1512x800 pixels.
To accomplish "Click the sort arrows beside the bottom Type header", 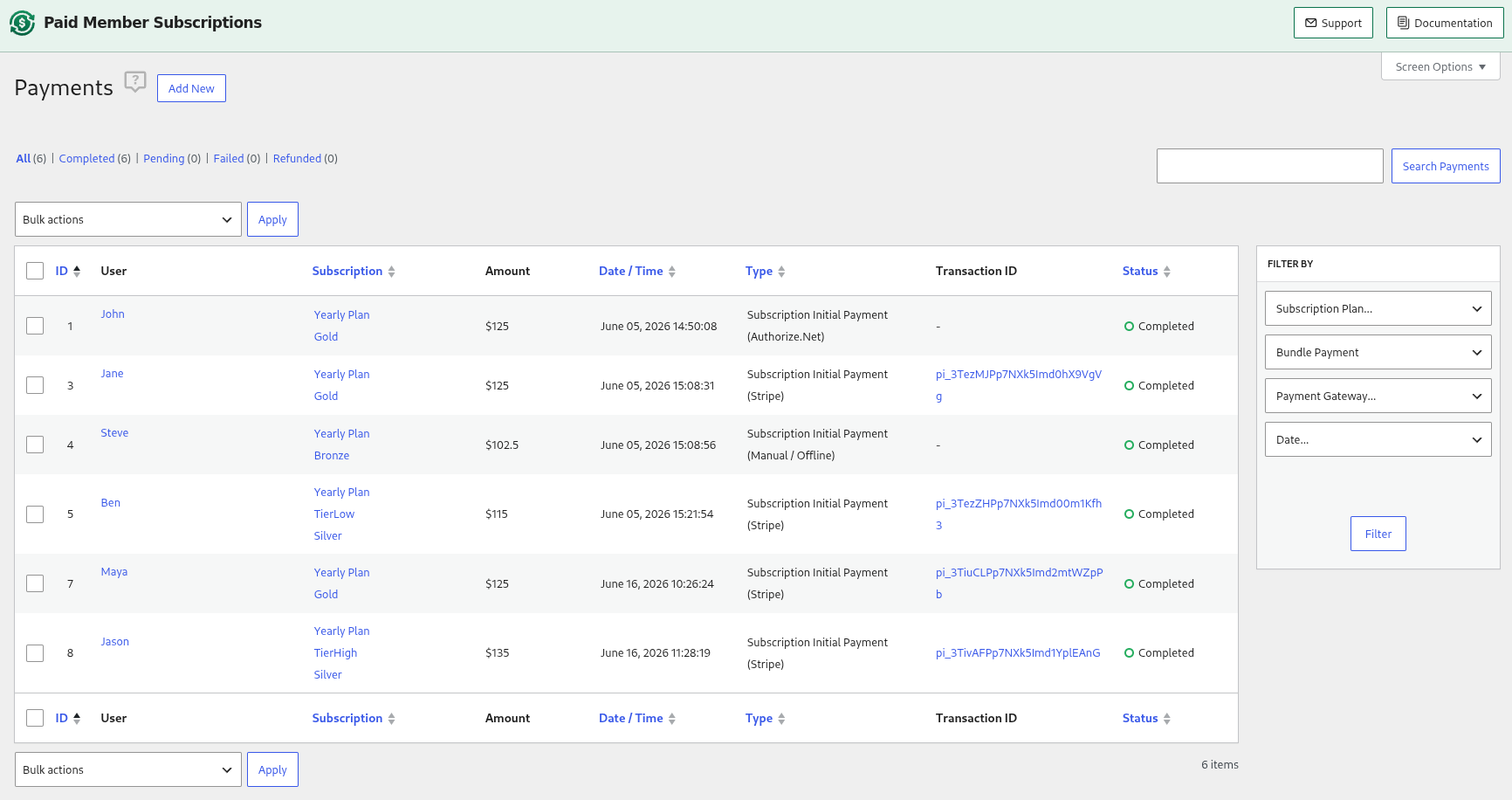I will click(x=782, y=719).
